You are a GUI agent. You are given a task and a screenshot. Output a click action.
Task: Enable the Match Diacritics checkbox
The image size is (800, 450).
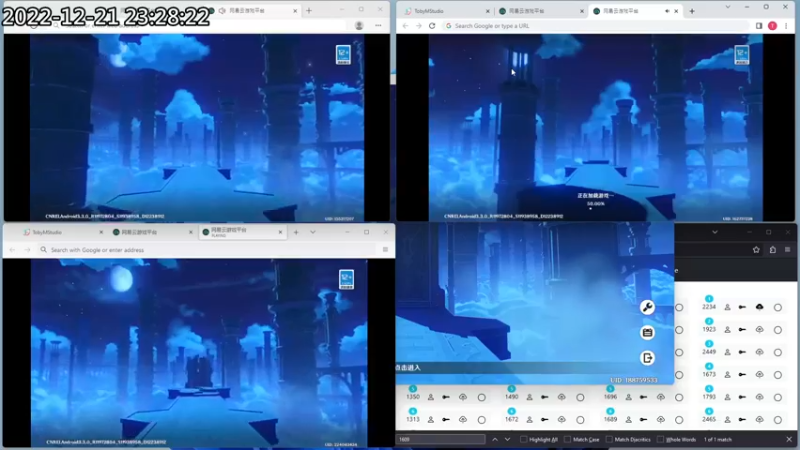click(x=609, y=439)
